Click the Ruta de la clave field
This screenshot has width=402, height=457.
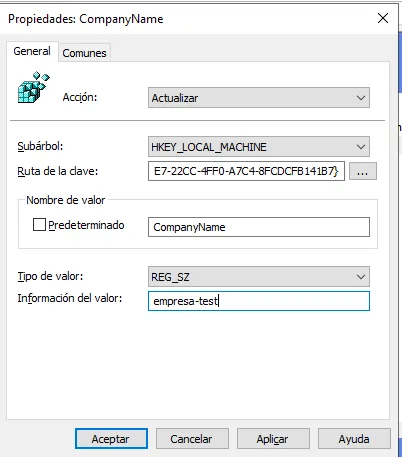point(246,171)
